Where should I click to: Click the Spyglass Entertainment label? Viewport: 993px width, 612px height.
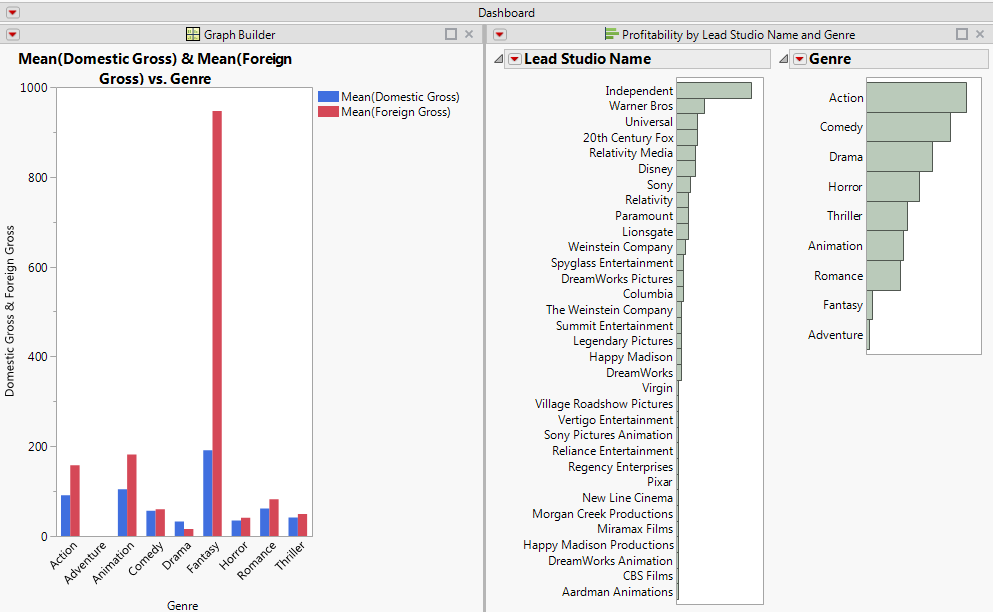(x=612, y=262)
